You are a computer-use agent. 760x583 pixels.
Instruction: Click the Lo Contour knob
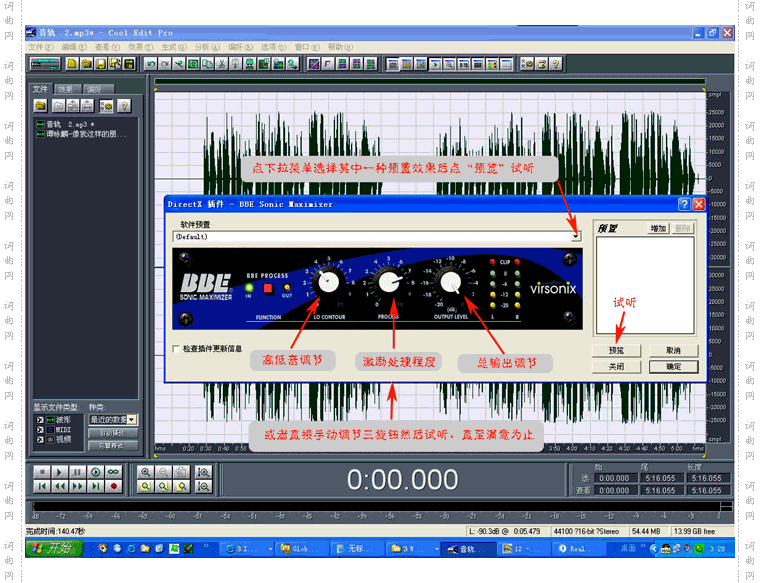point(328,282)
